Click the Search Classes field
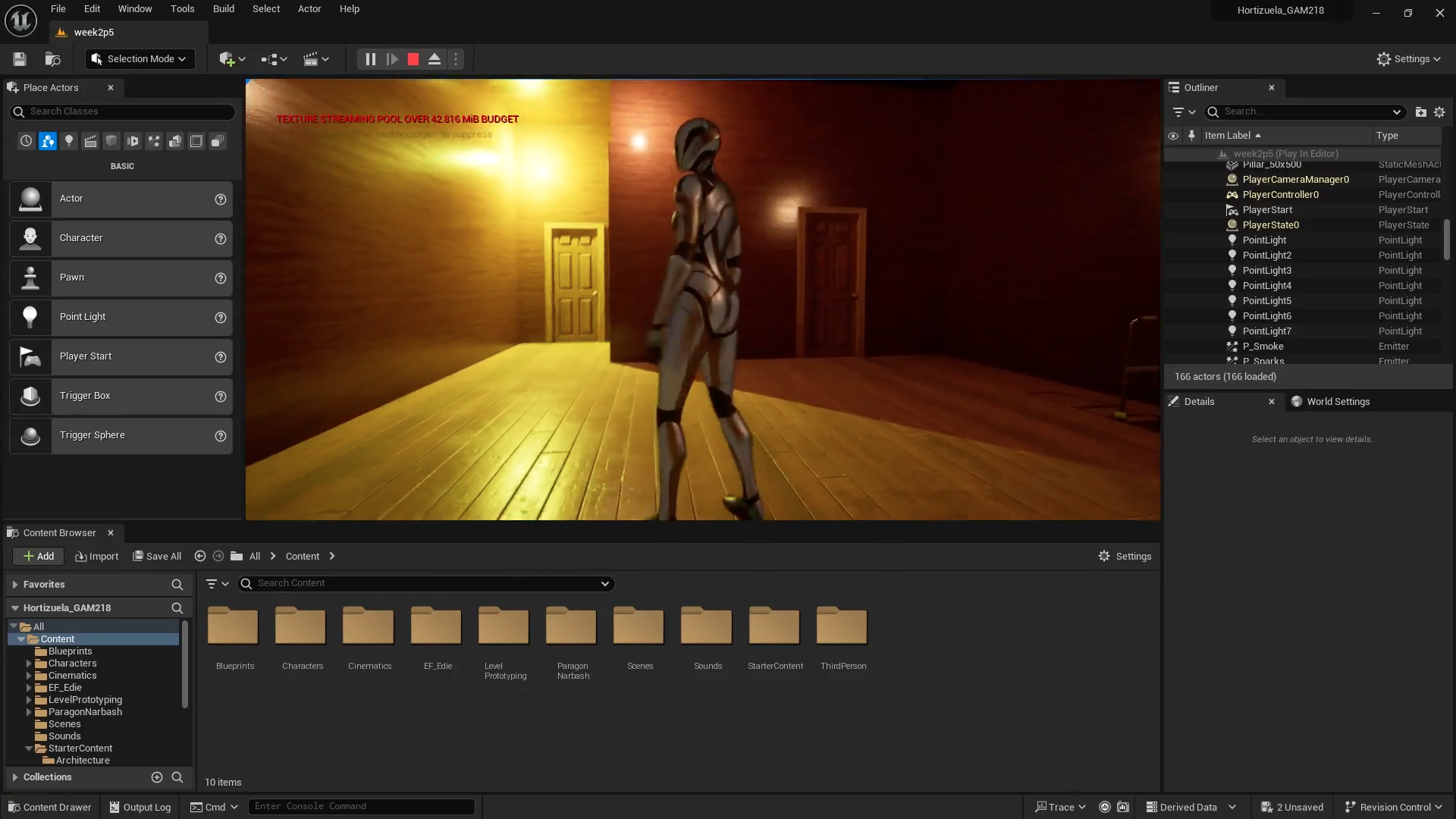The height and width of the screenshot is (819, 1456). coord(122,111)
